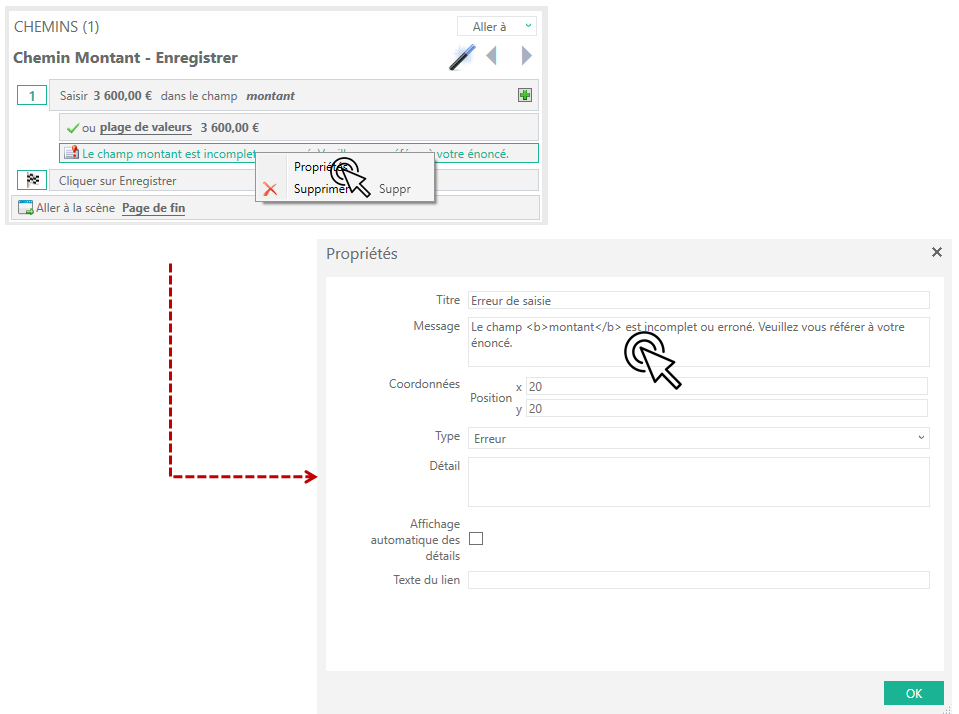Open the Page de fin link
The image size is (959, 714).
coord(153,208)
